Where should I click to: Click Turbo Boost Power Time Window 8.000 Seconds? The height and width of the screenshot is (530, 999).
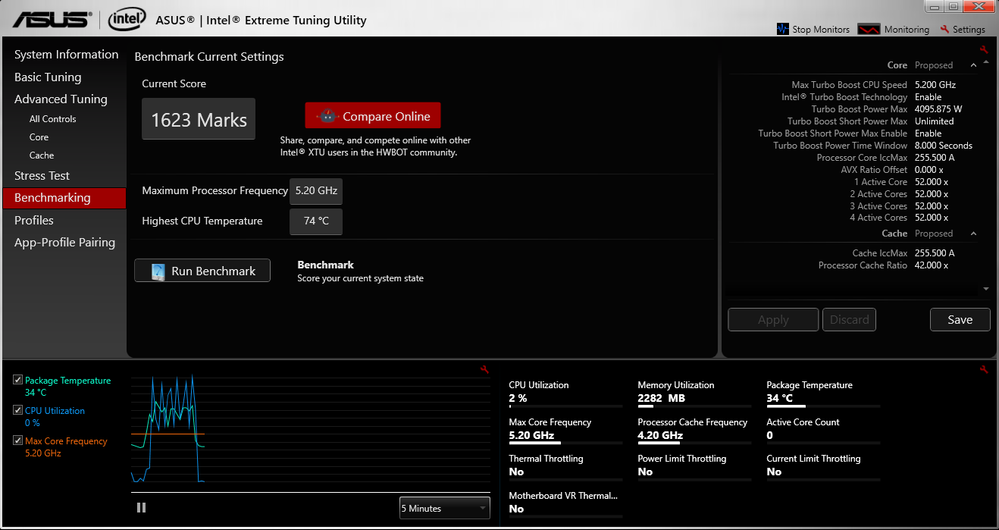[943, 145]
